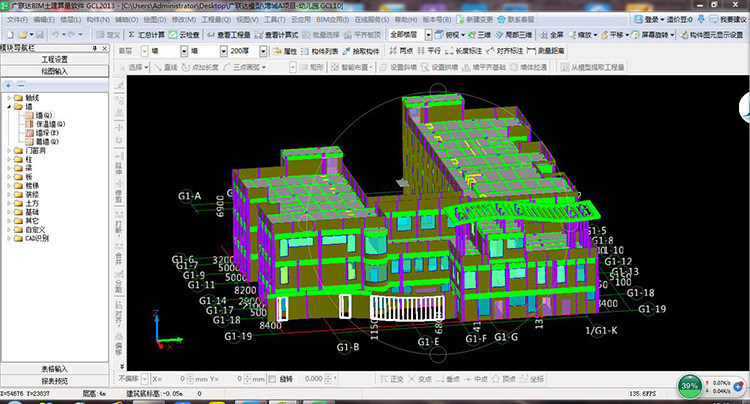Start the 云检查 cloud check
Image resolution: width=750 pixels, height=404 pixels.
(x=184, y=35)
